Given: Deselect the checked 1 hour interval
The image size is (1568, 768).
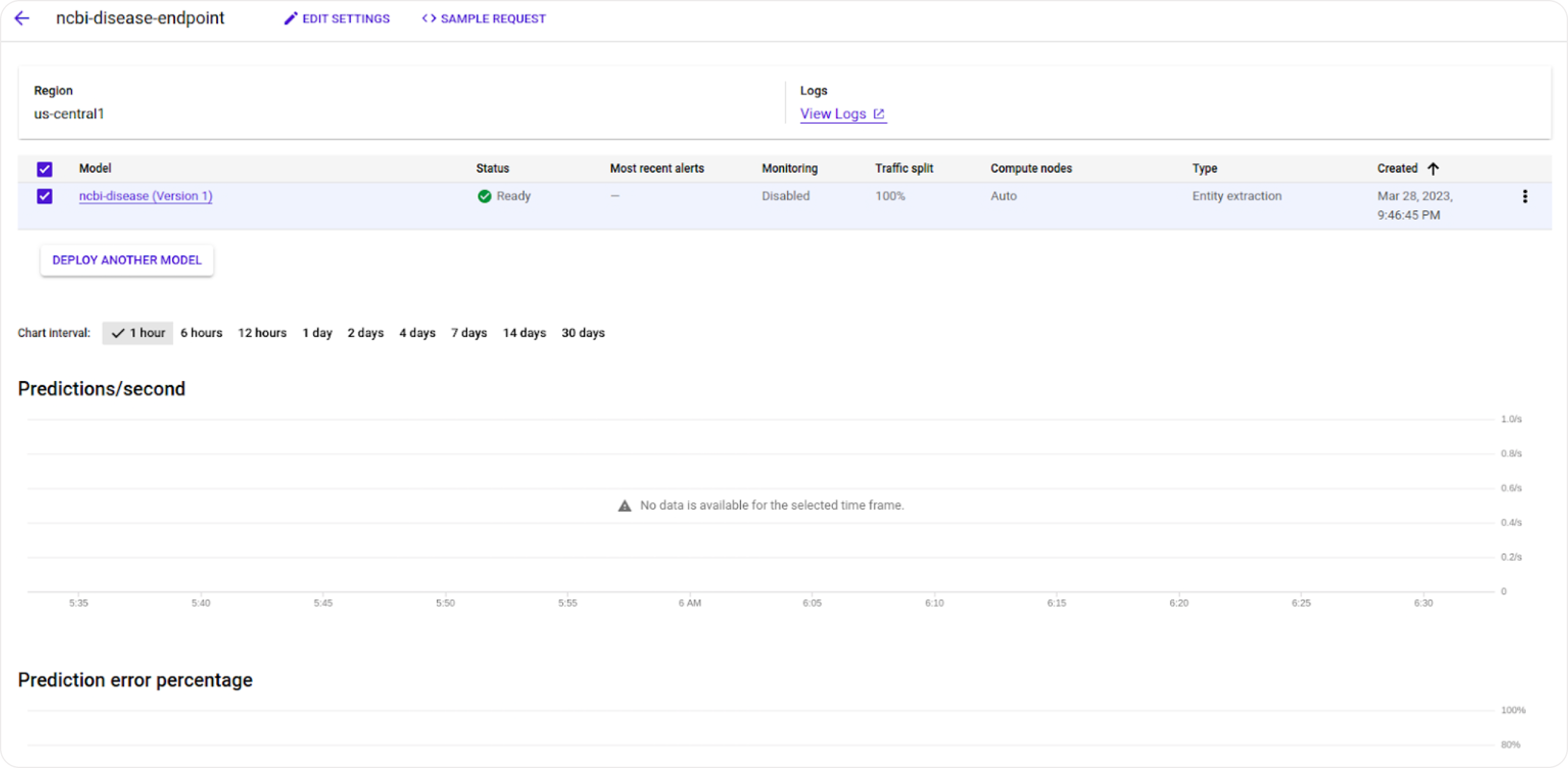Looking at the screenshot, I should [137, 333].
